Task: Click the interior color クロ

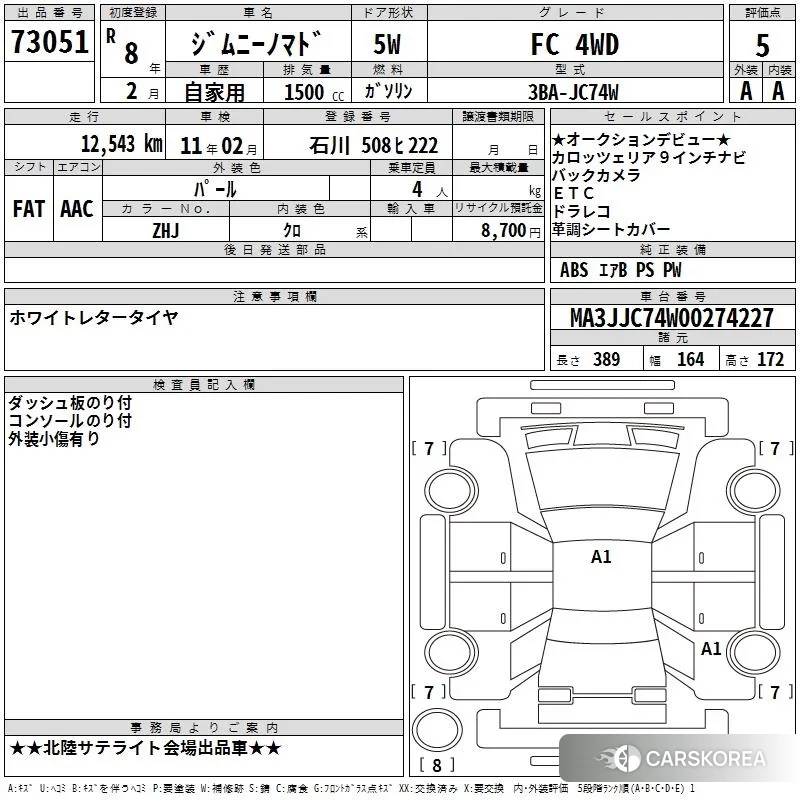Action: [x=292, y=231]
